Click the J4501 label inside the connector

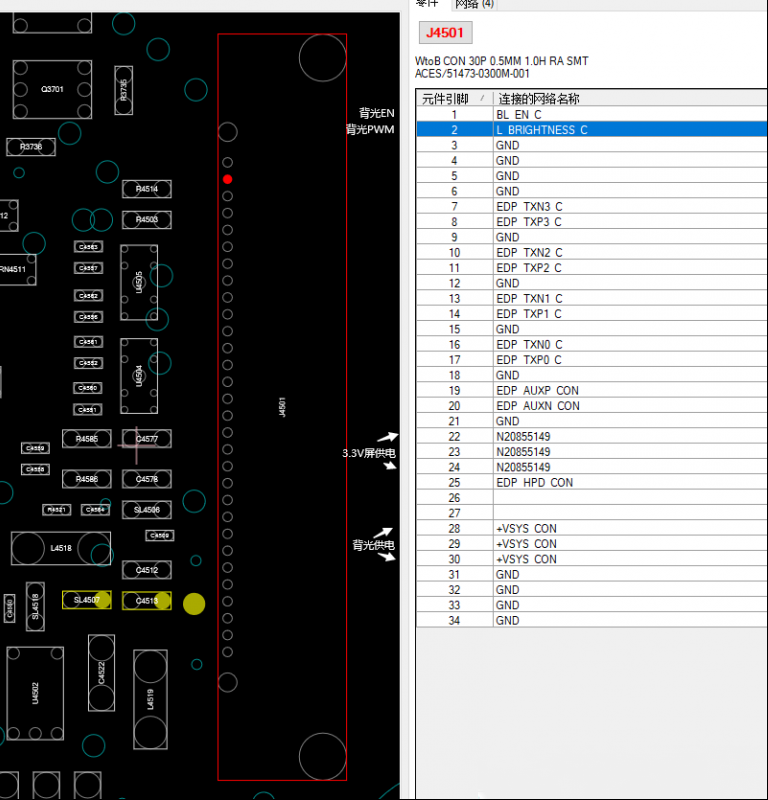coord(282,407)
